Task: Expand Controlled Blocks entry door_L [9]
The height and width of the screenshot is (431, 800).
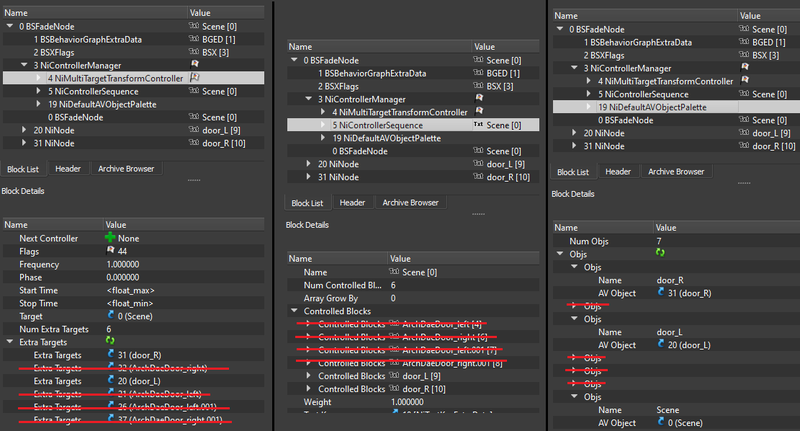Action: pos(309,375)
